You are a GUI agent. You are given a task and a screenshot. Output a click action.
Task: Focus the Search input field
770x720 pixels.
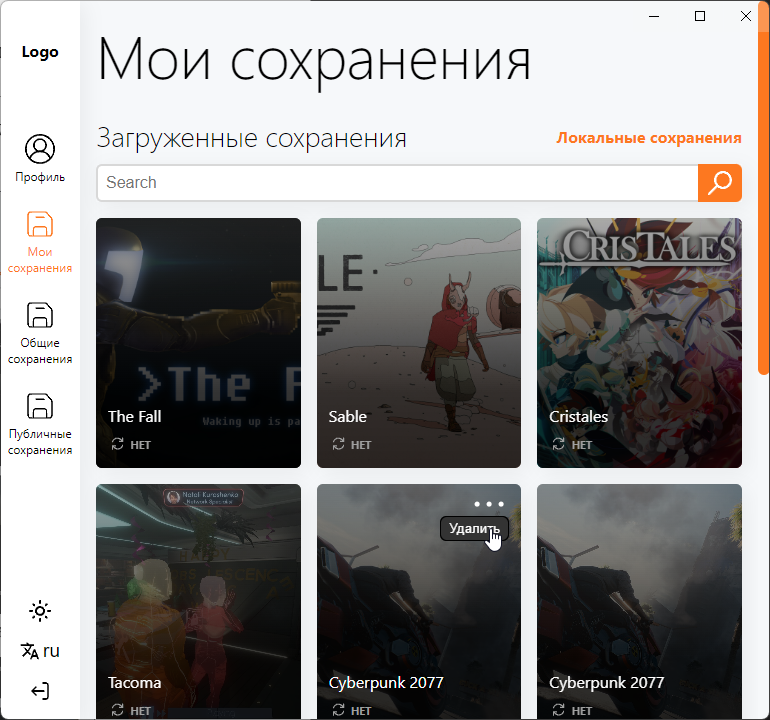coord(397,183)
